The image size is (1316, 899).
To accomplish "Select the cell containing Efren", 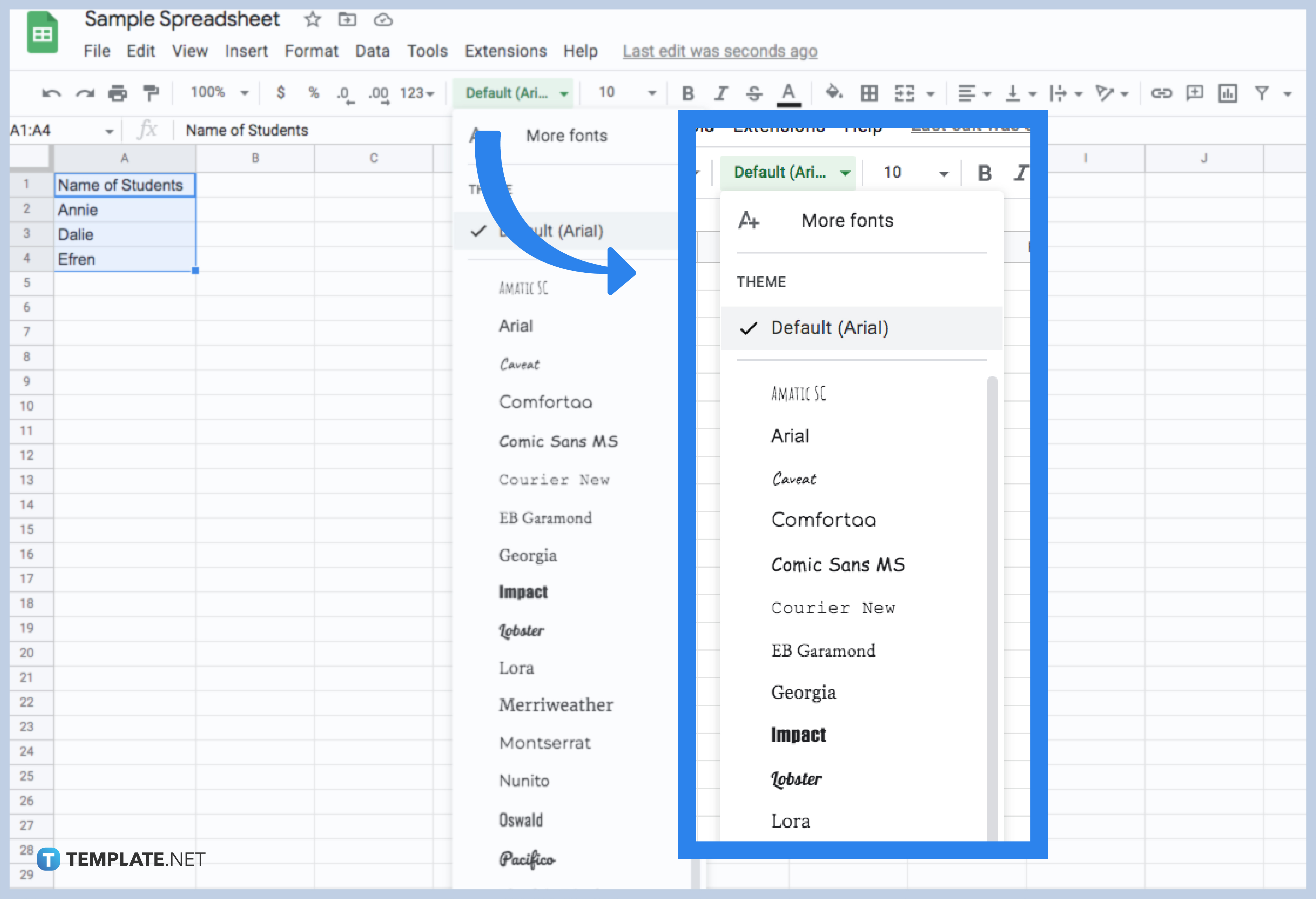I will coord(125,259).
